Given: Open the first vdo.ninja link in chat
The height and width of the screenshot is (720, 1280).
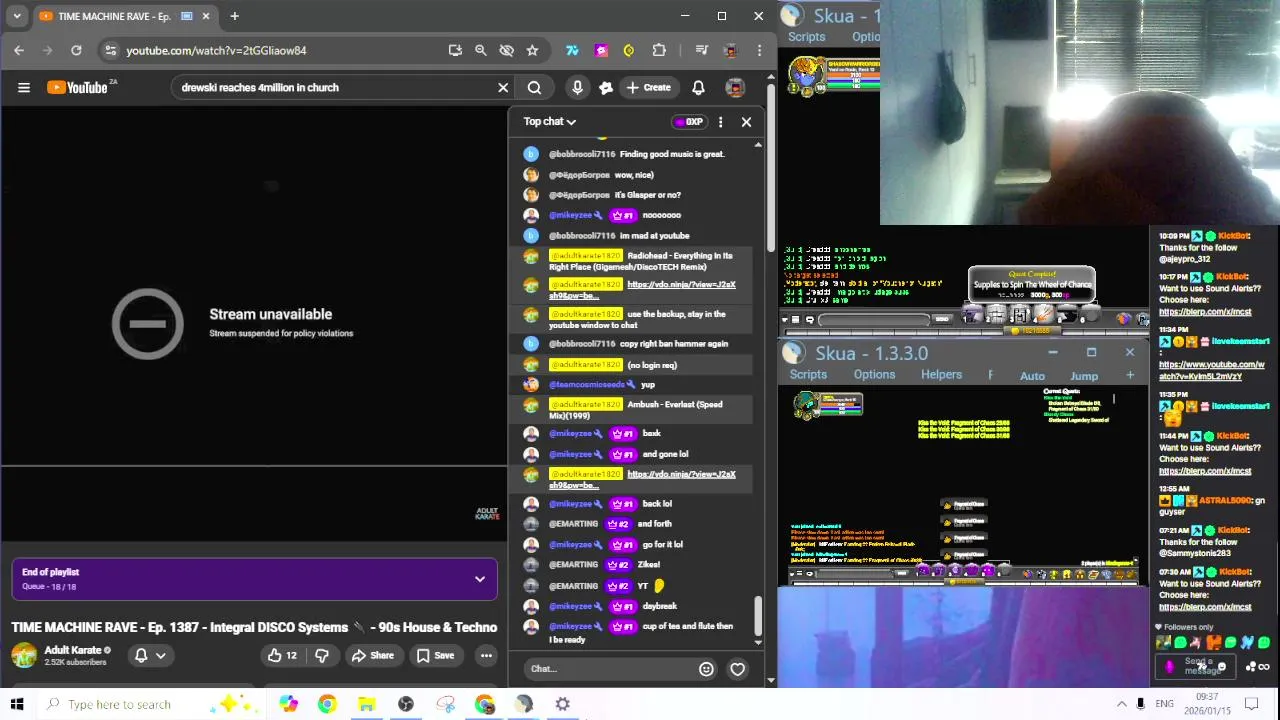Looking at the screenshot, I should (642, 290).
